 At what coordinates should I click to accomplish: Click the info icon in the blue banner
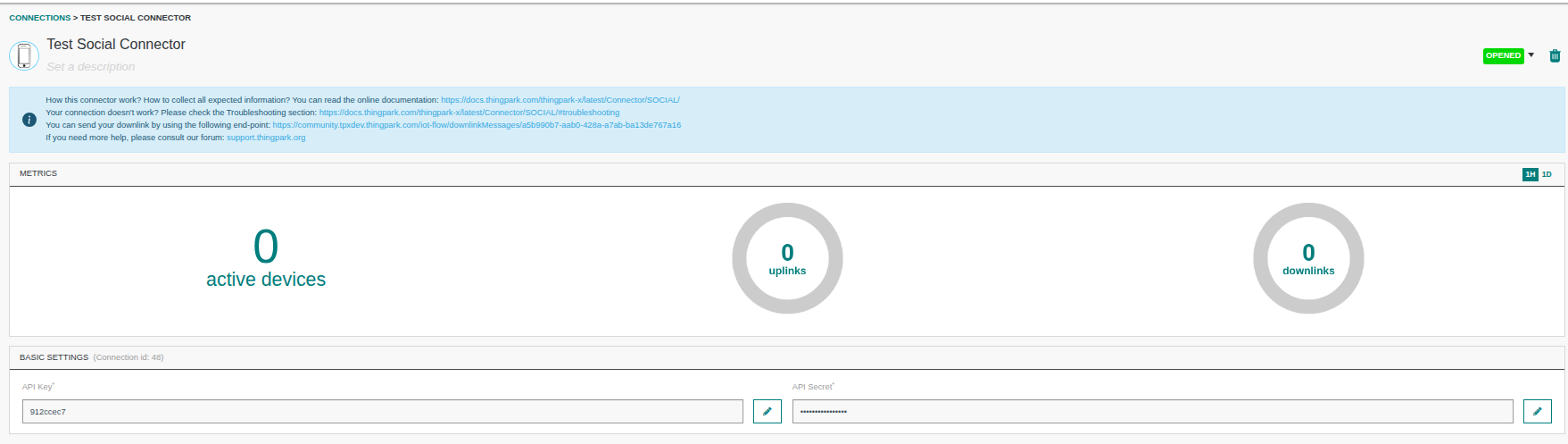[x=29, y=120]
